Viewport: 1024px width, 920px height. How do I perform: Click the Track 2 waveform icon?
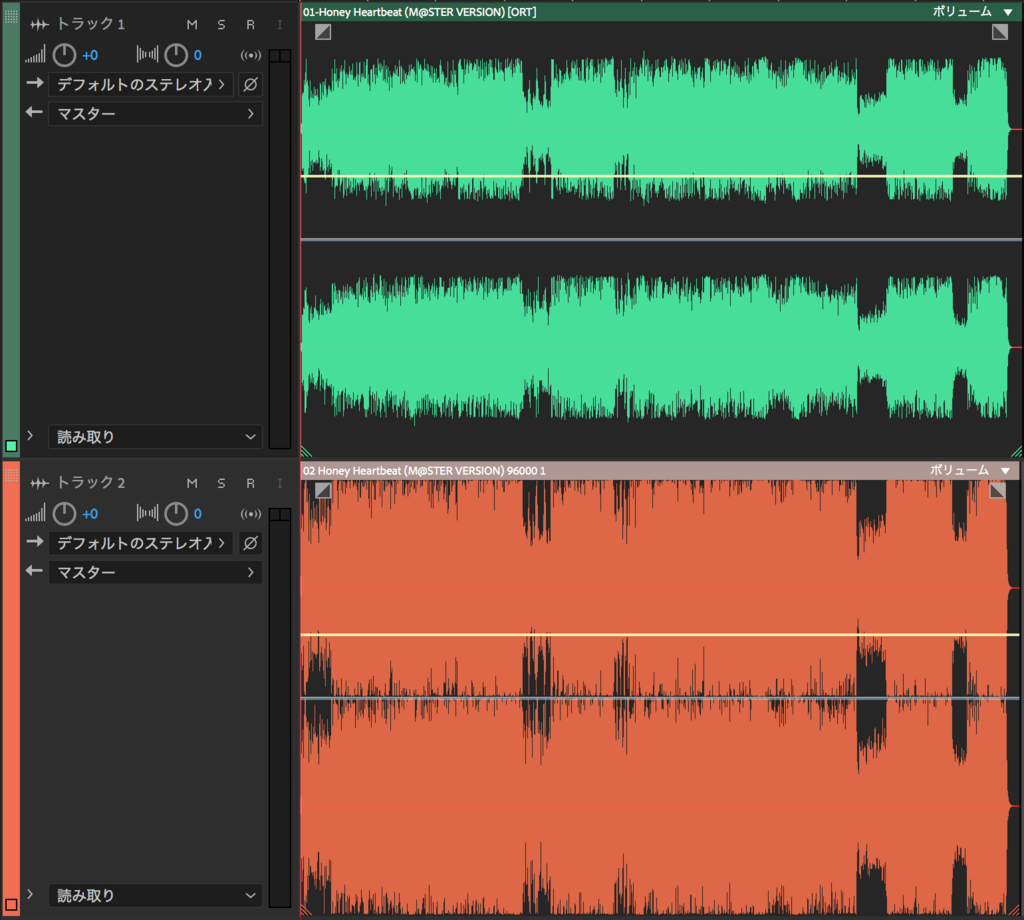point(39,483)
